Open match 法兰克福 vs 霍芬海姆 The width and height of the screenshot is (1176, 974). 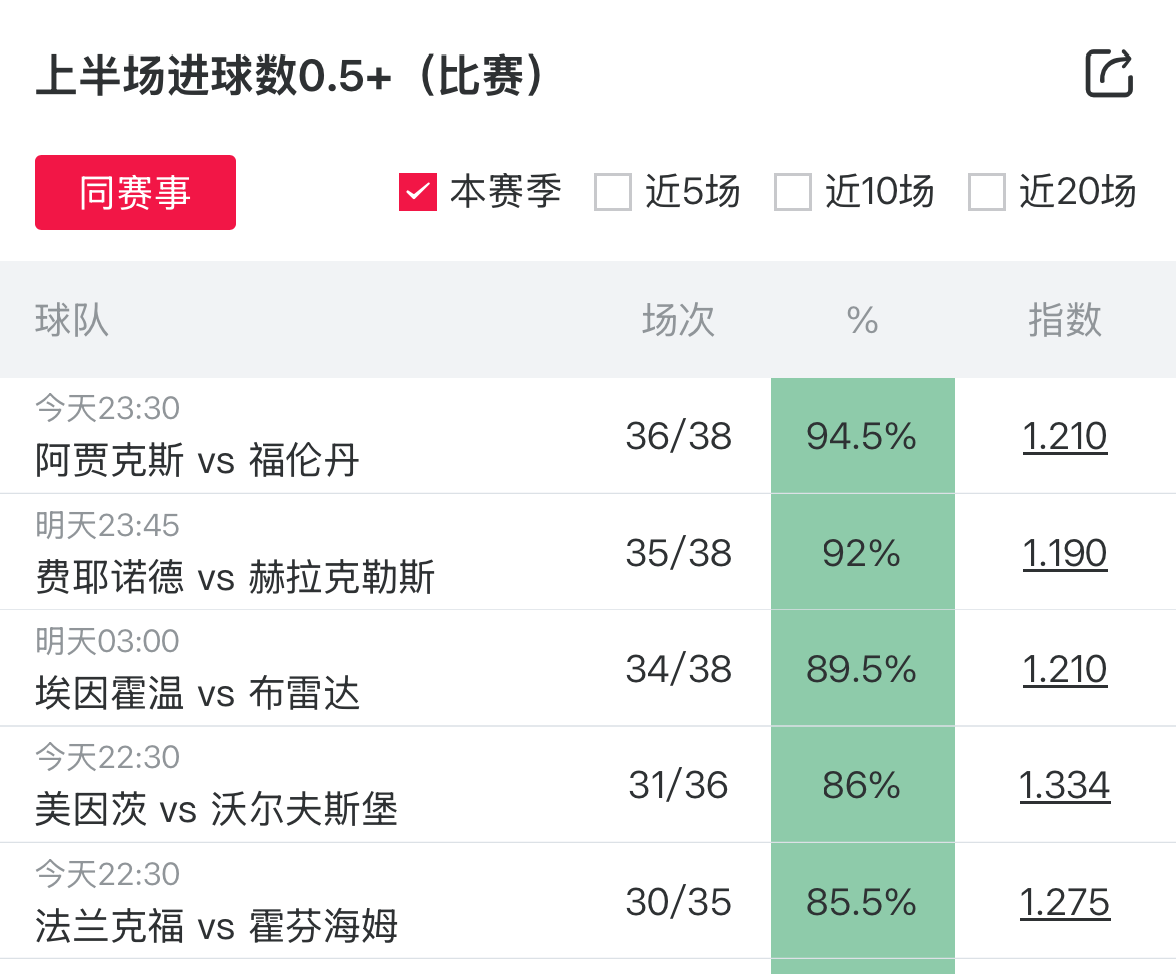(x=216, y=927)
